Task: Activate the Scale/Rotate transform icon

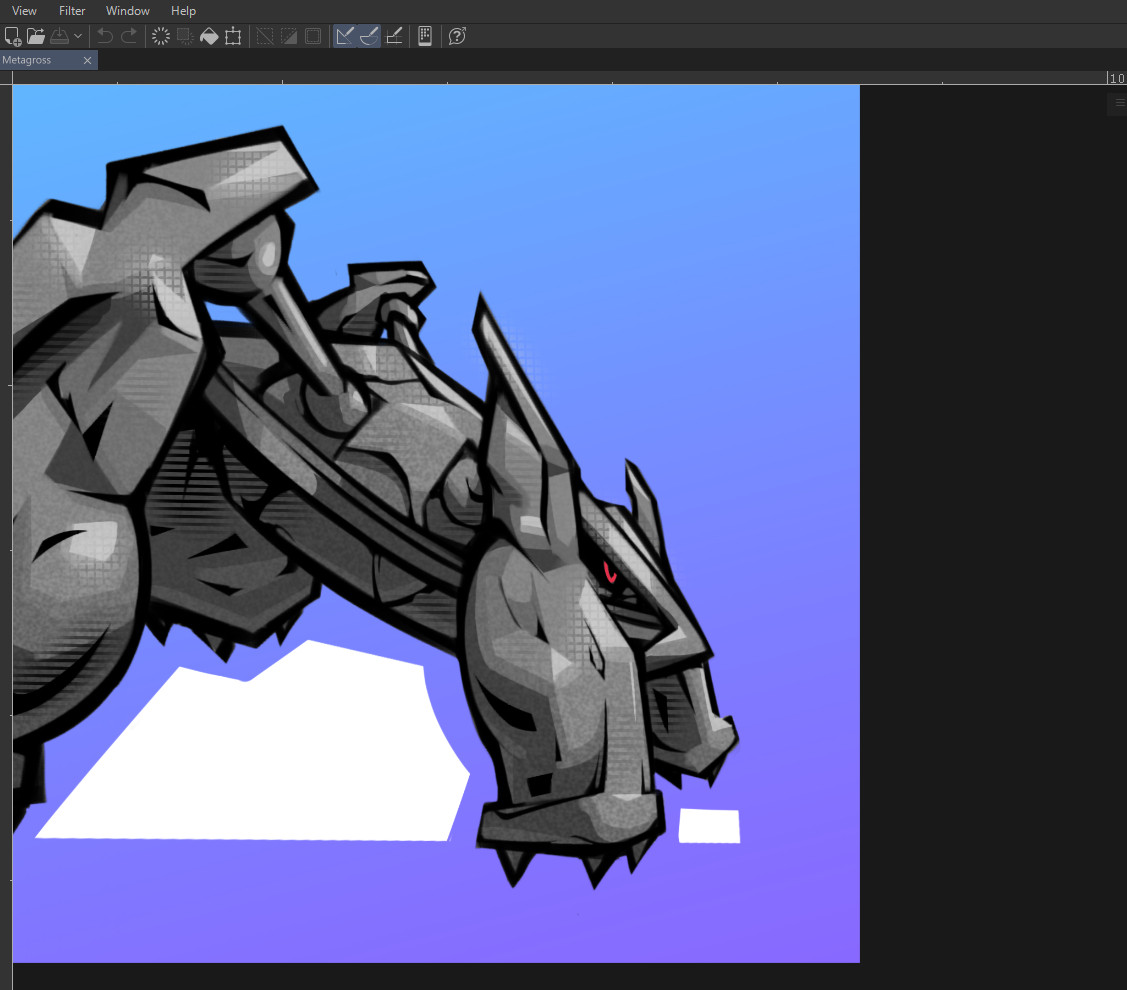Action: pos(233,36)
